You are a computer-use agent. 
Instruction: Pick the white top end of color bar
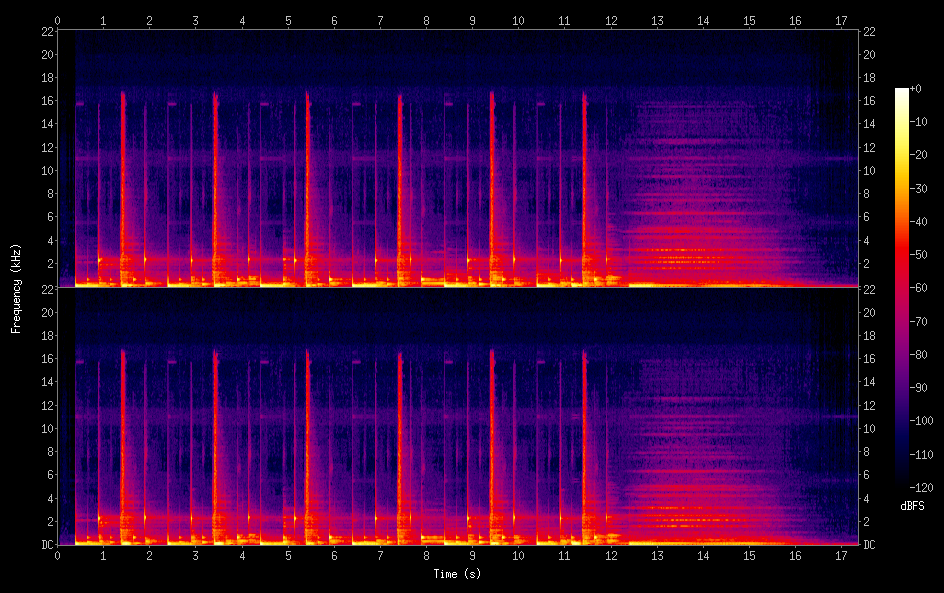coord(902,92)
